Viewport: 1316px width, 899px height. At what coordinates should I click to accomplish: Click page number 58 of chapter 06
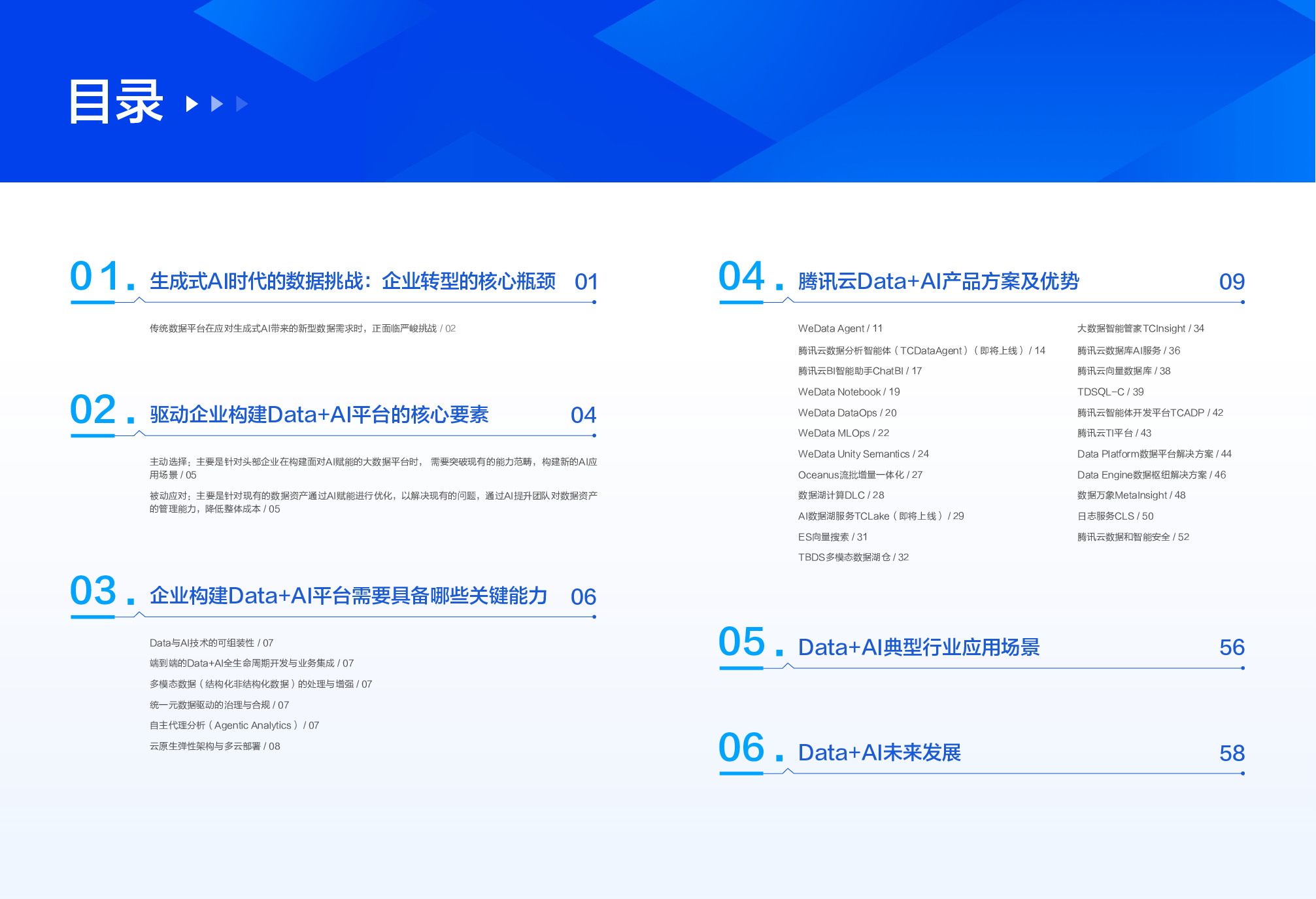[1232, 753]
